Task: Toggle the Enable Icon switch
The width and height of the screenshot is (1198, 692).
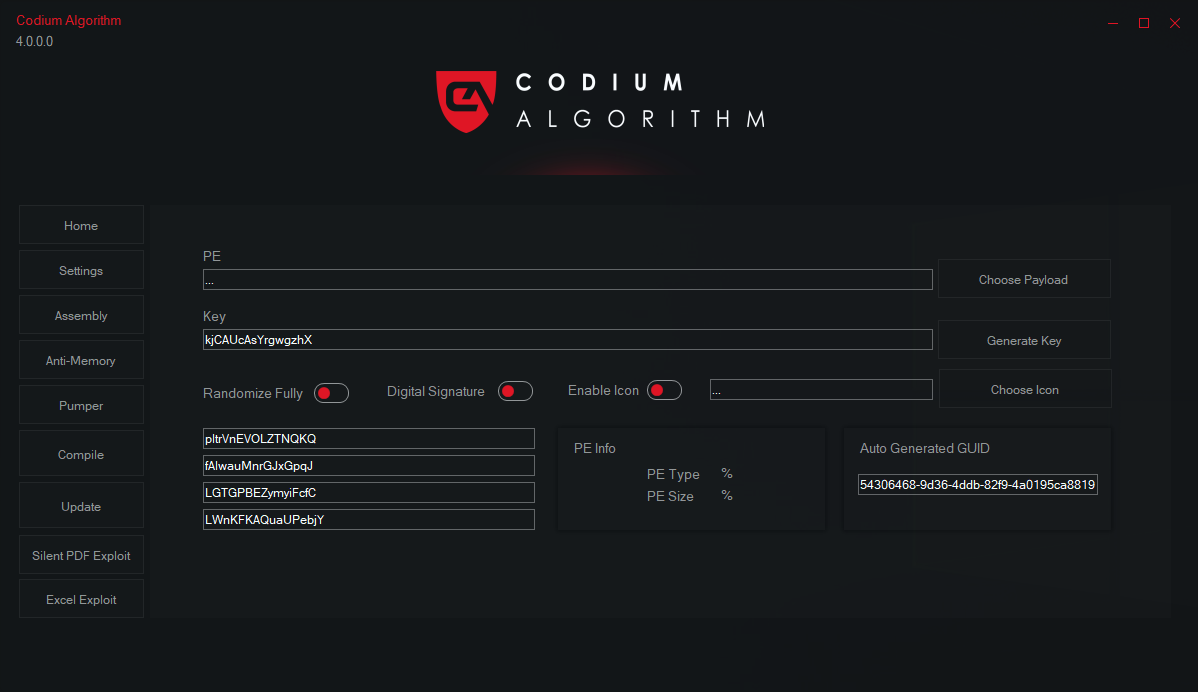Action: pos(664,390)
